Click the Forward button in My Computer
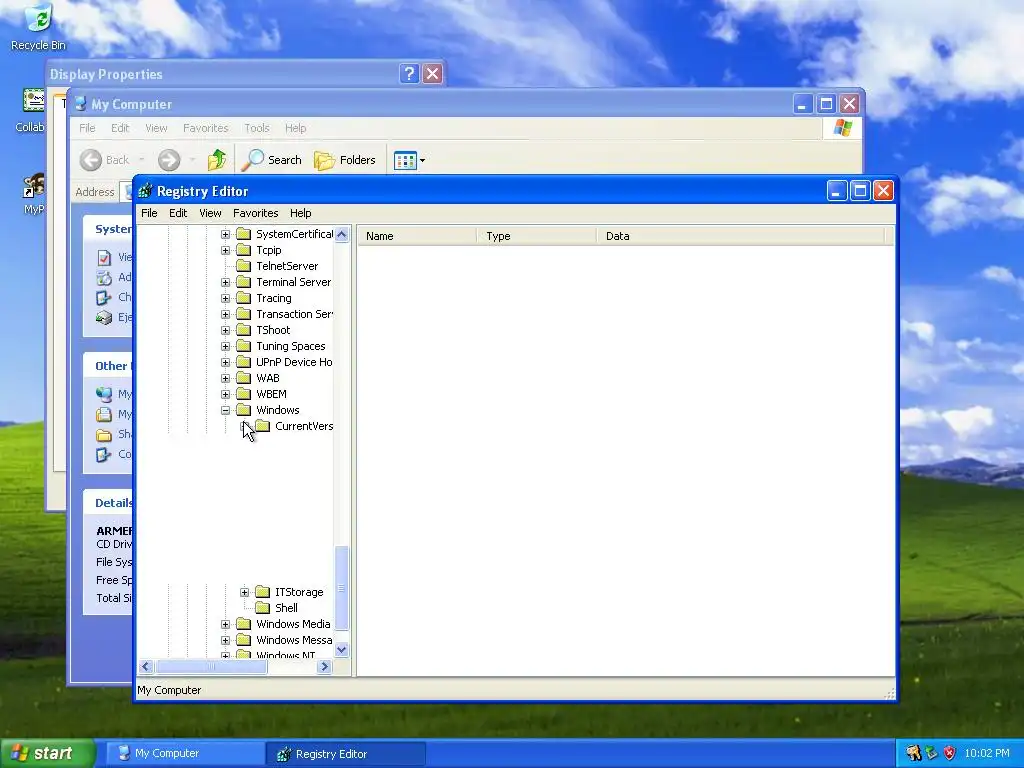The height and width of the screenshot is (768, 1024). [169, 160]
